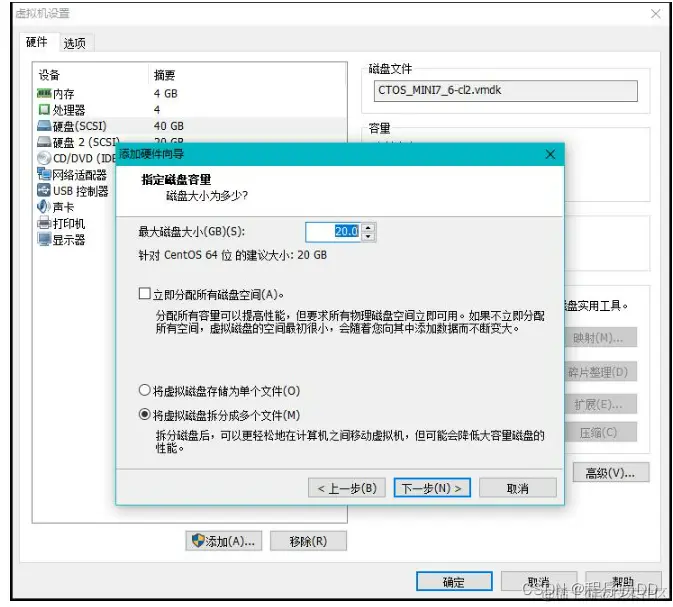The image size is (673, 607).
Task: Select the 声卡 row label
Action: [x=64, y=207]
